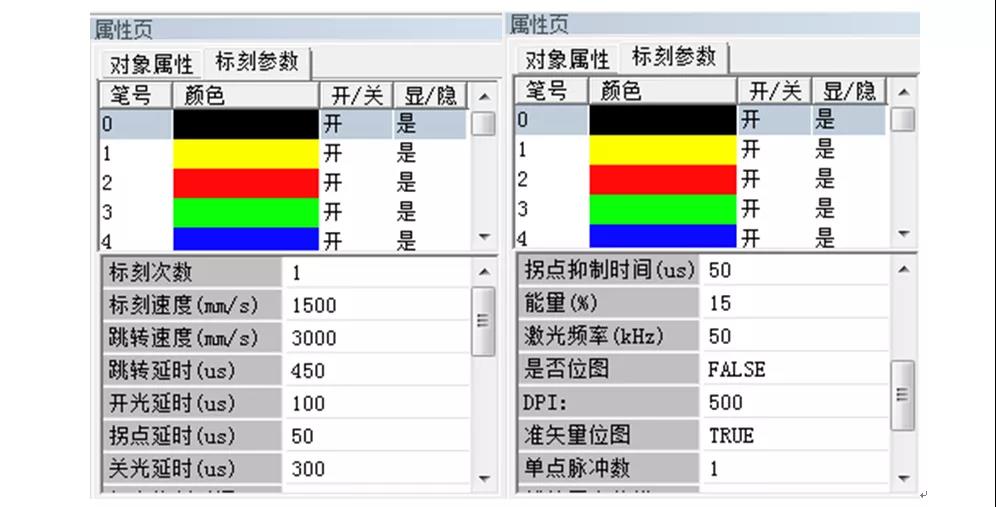
Task: Click 笔号 column header in right panel
Action: coord(551,91)
